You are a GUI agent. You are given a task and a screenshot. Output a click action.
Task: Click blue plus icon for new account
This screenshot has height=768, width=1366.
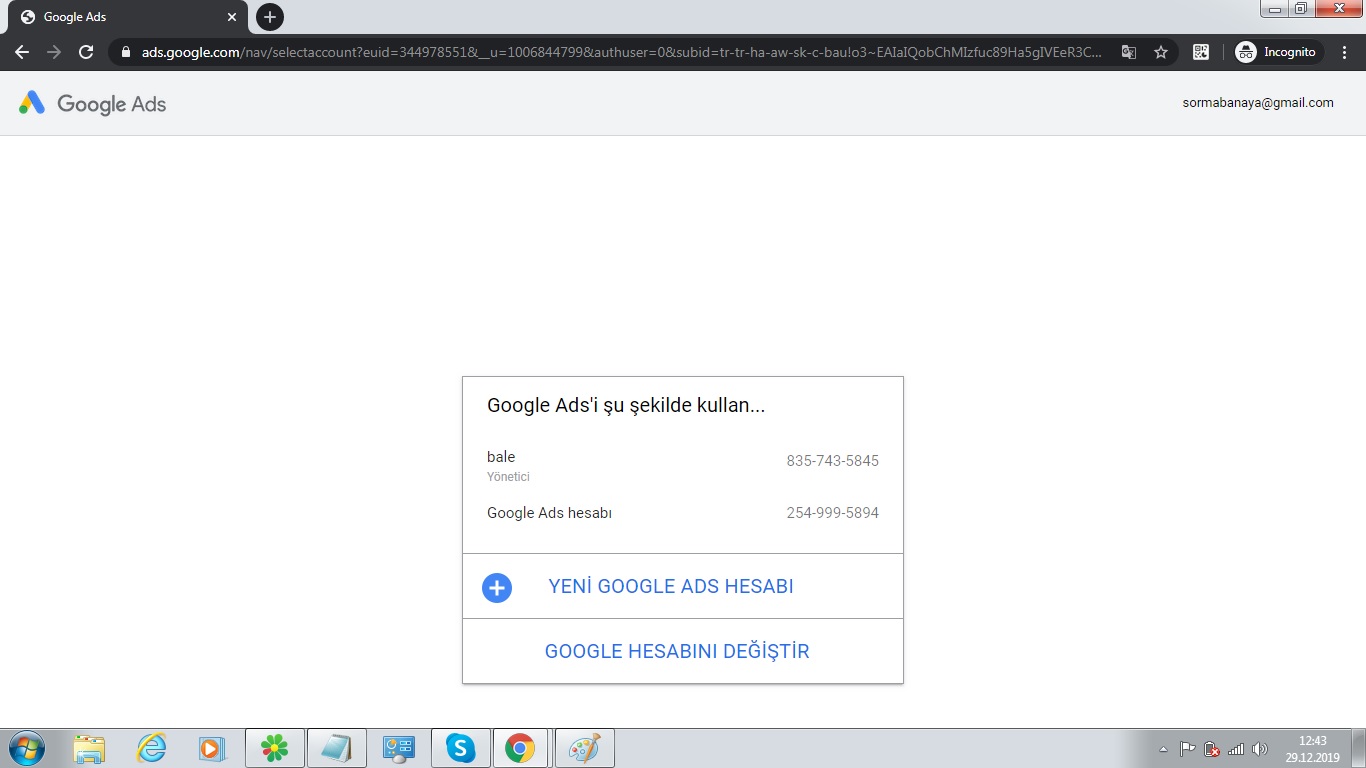point(497,587)
